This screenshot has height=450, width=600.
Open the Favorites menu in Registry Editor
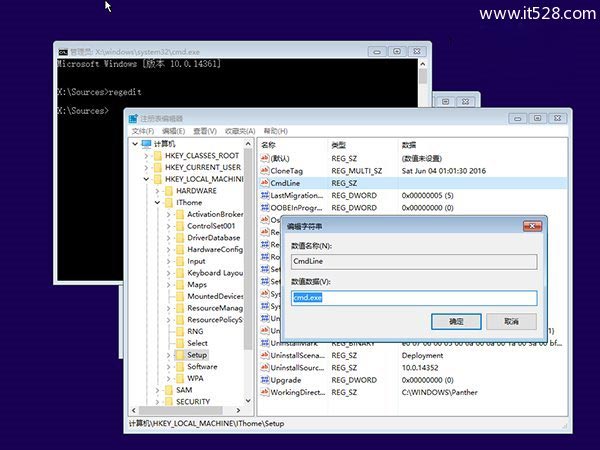tap(240, 131)
